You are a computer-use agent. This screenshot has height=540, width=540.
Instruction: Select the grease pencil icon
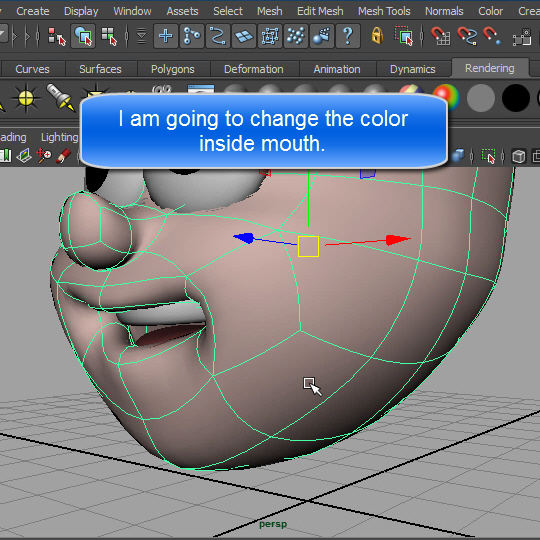coord(63,156)
